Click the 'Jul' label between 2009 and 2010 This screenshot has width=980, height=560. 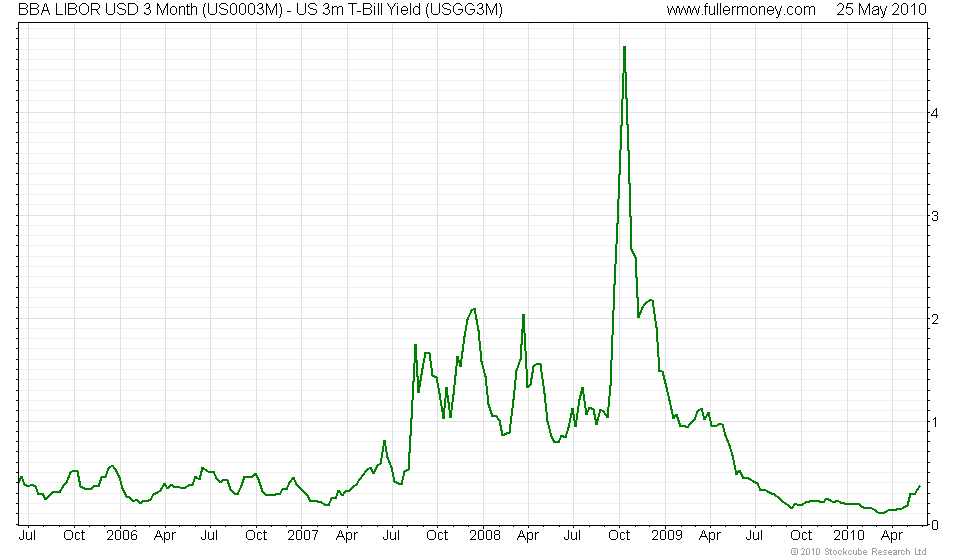754,536
